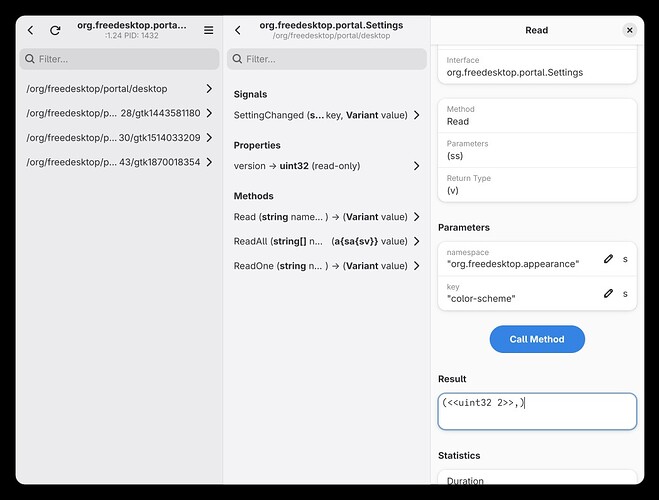Open object path ending gtk1443581180
The height and width of the screenshot is (500, 659).
click(119, 113)
